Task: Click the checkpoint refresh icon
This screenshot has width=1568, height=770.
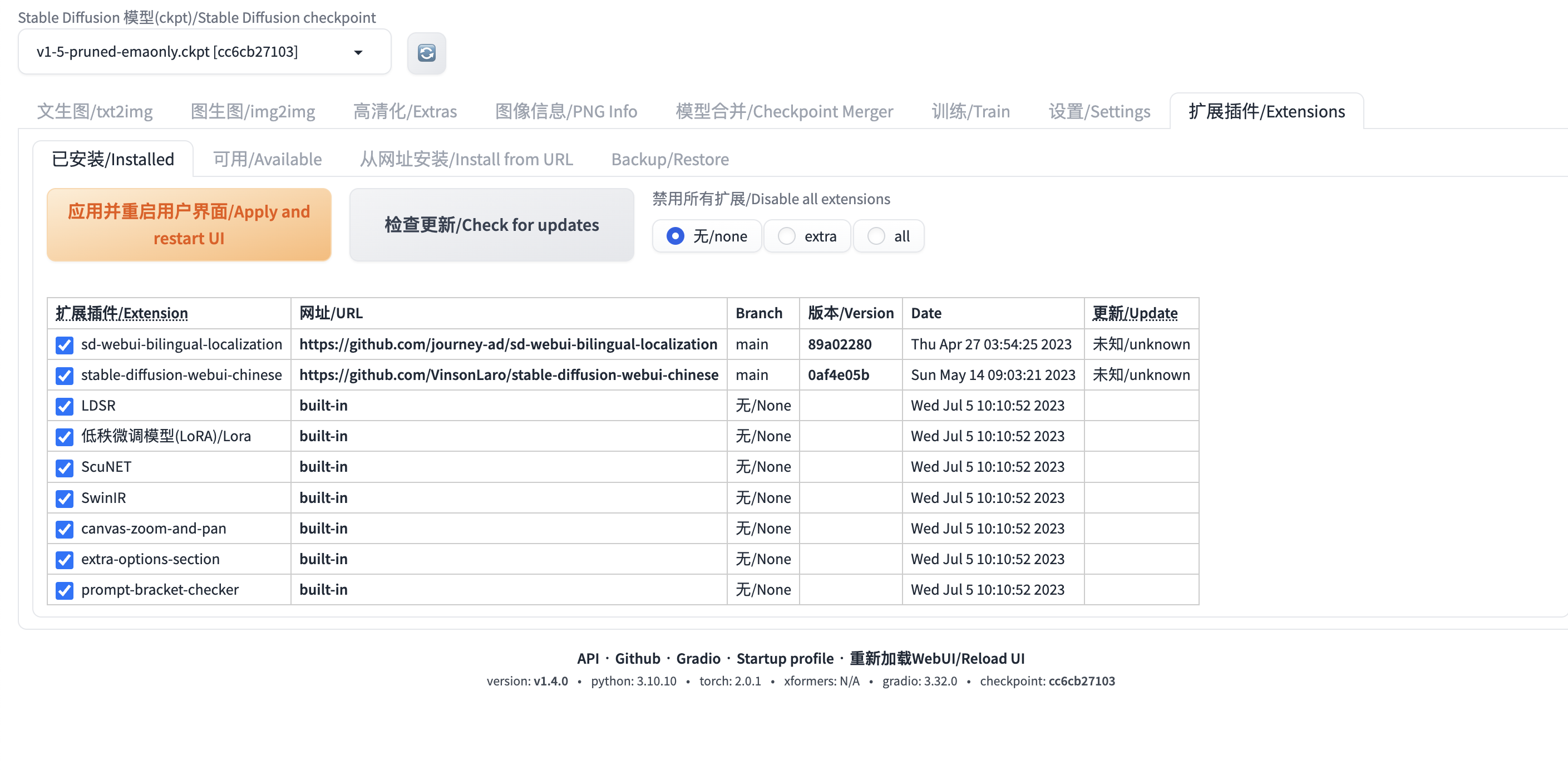Action: [426, 53]
